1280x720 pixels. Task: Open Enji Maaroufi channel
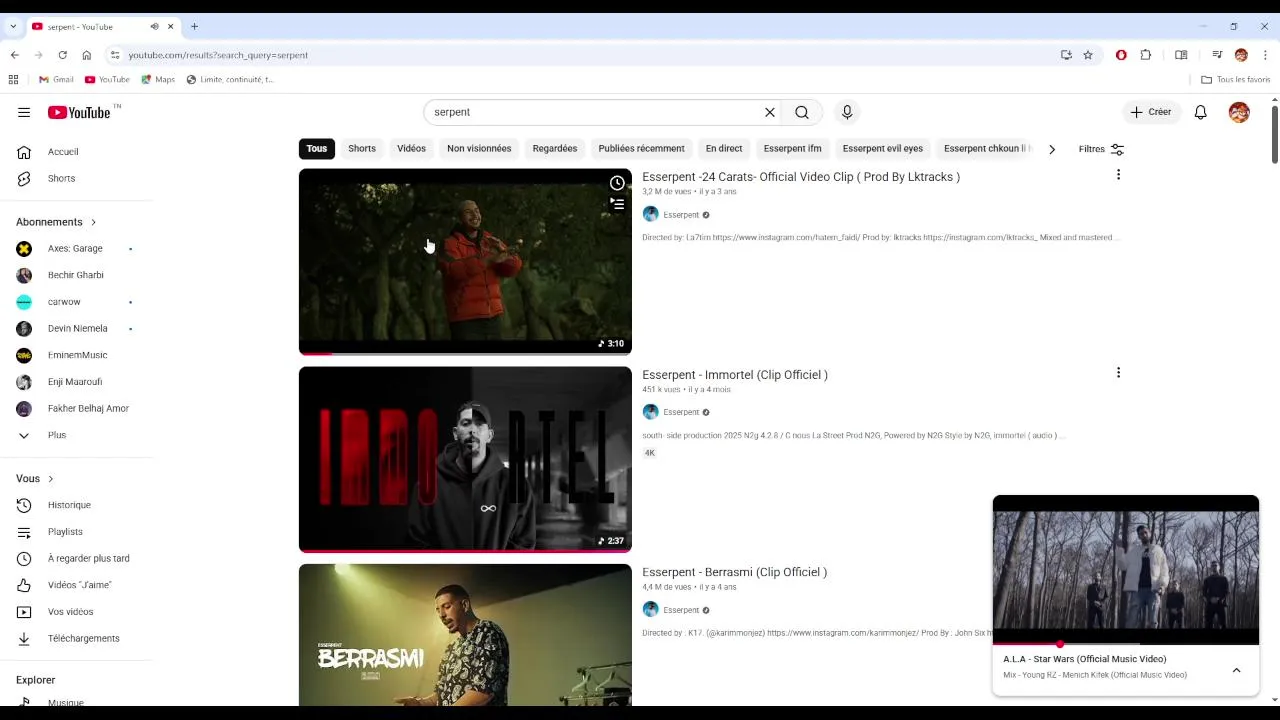pos(77,382)
